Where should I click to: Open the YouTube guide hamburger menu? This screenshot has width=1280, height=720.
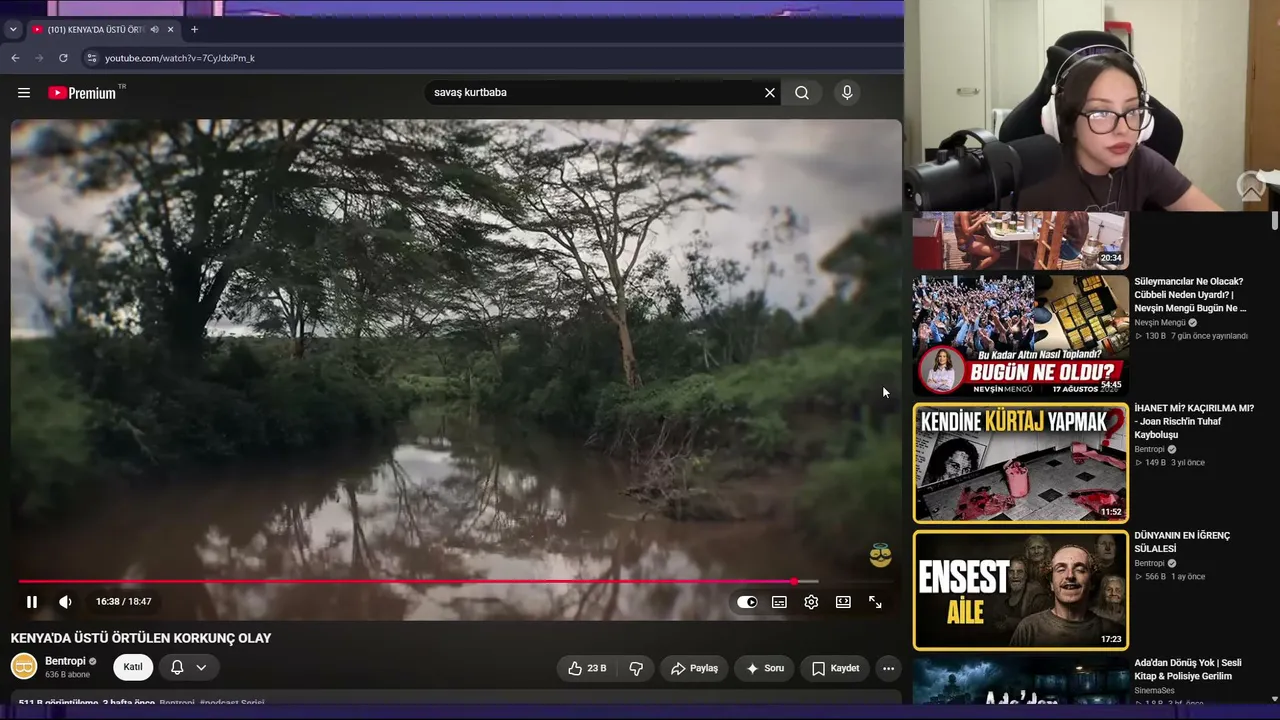[24, 93]
